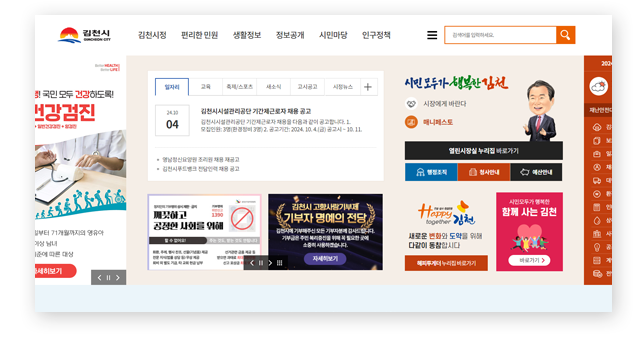
Task: Click the 시장에게 바란다 link
Action: coord(444,104)
